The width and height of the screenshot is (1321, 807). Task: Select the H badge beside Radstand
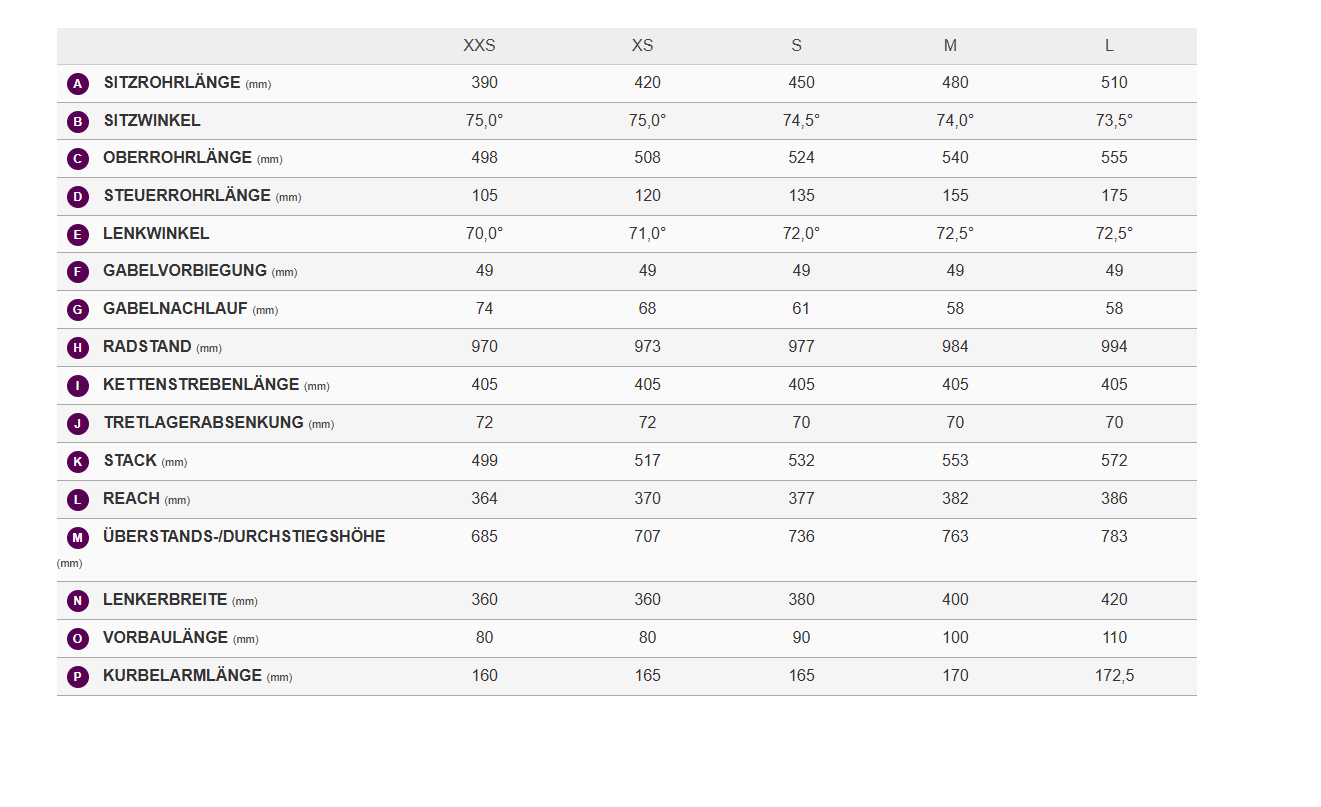(78, 348)
